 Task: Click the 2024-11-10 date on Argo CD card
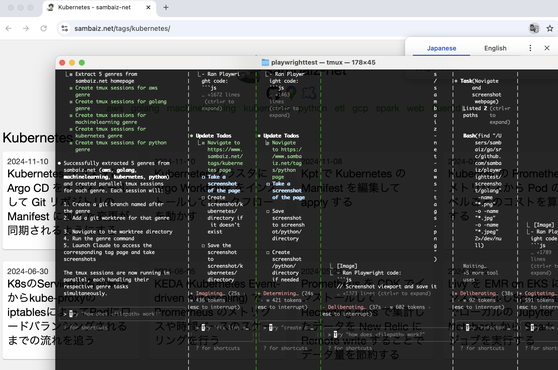pos(28,162)
